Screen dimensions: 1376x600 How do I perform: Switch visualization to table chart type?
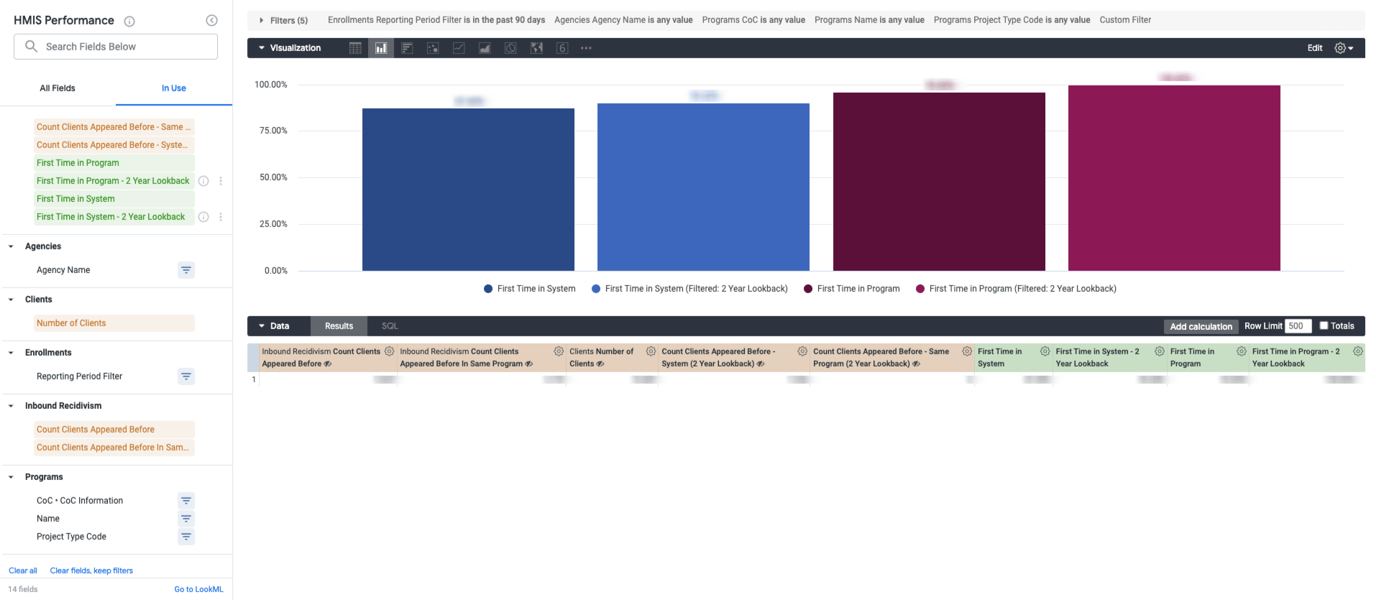pos(356,47)
